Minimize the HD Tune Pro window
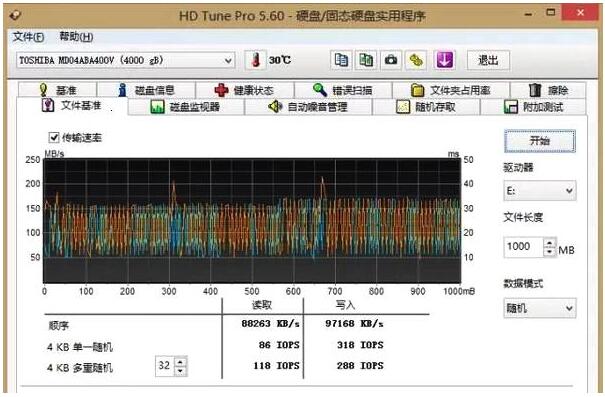The width and height of the screenshot is (605, 397). pyautogui.click(x=529, y=14)
